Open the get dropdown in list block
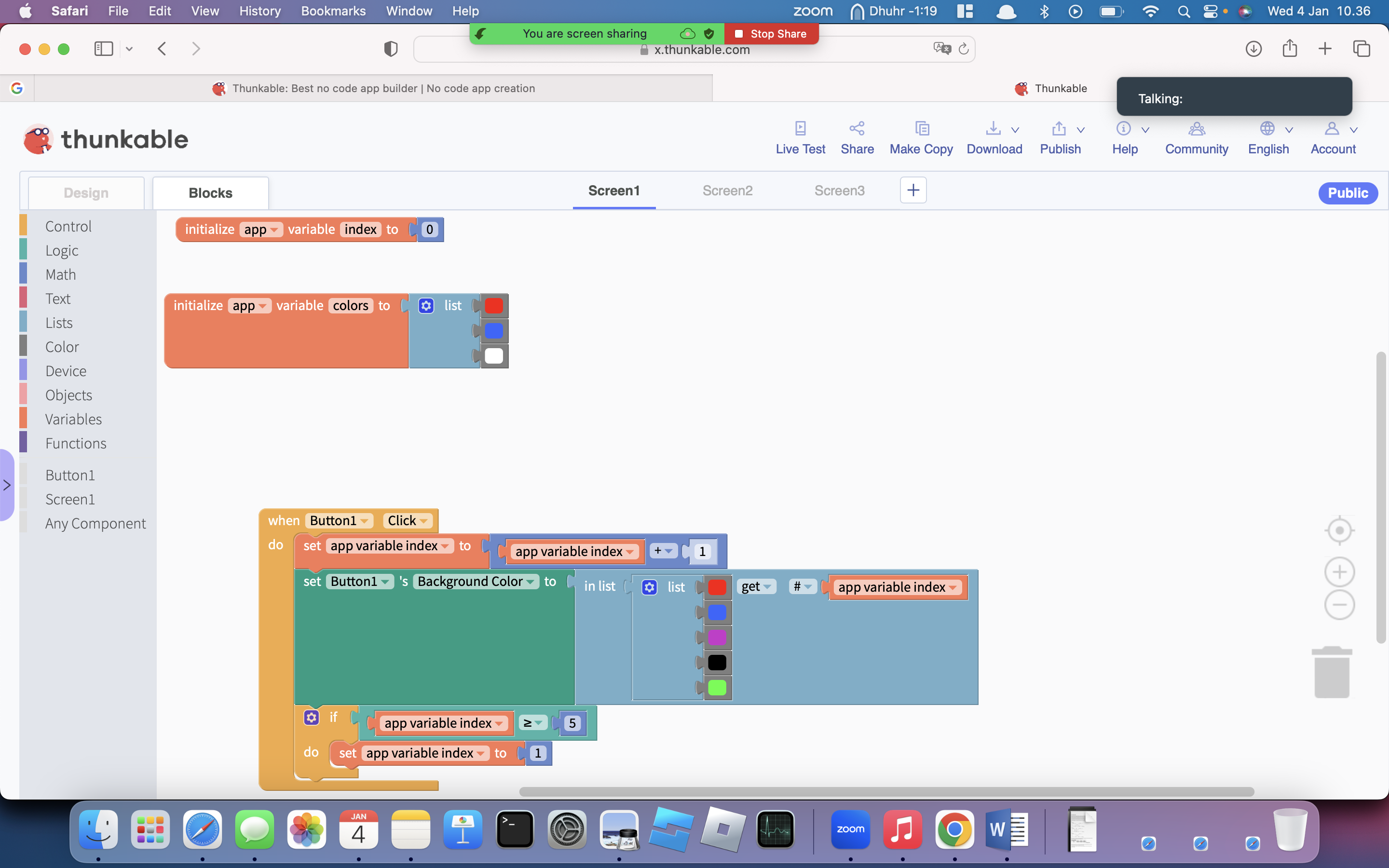Screen dimensions: 1389x868 757,587
